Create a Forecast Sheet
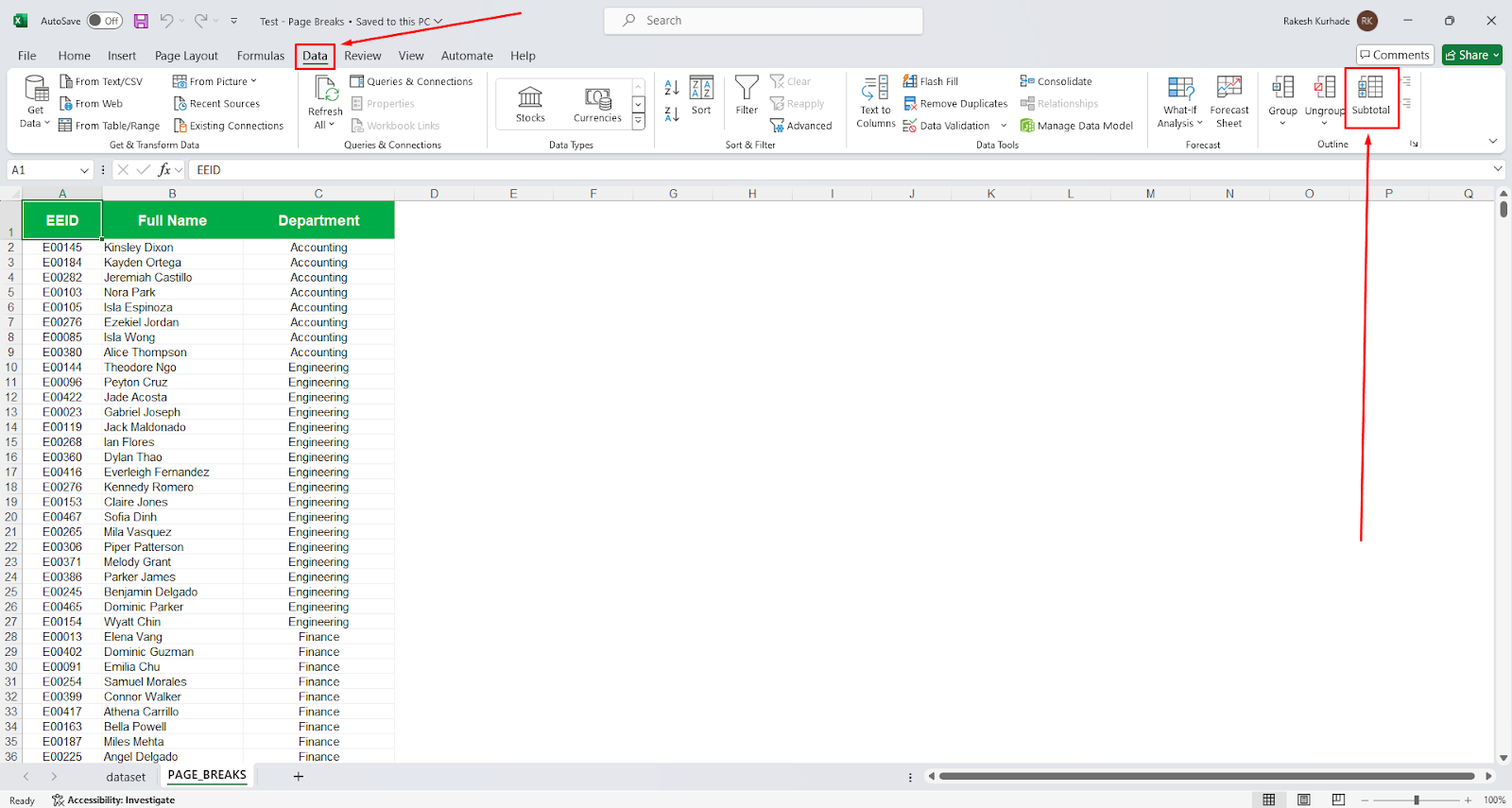The image size is (1512, 808). 1229,102
